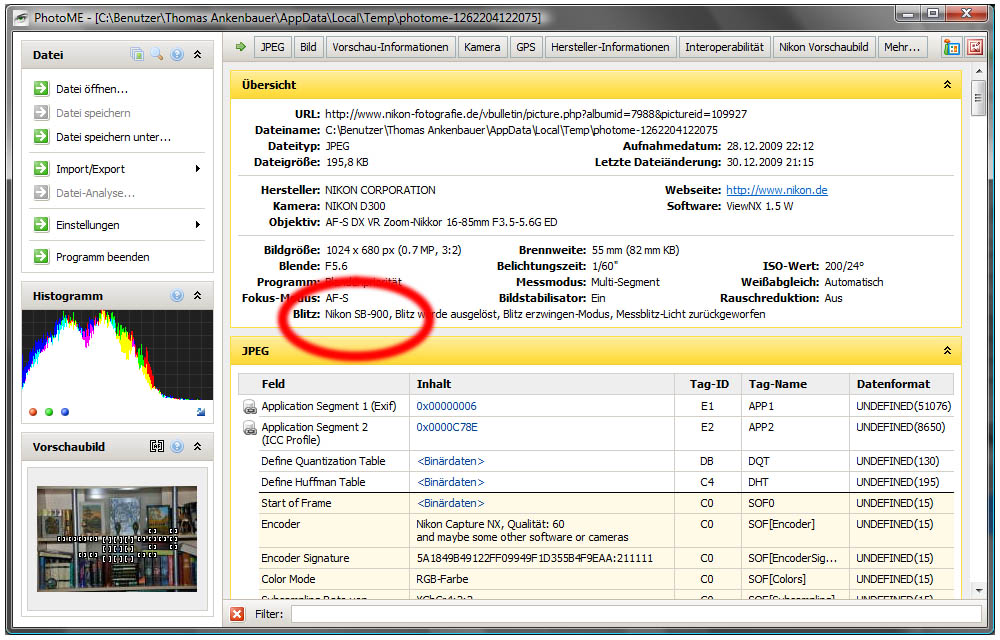Toggle the red histogram channel
The height and width of the screenshot is (640, 1000).
[x=33, y=412]
